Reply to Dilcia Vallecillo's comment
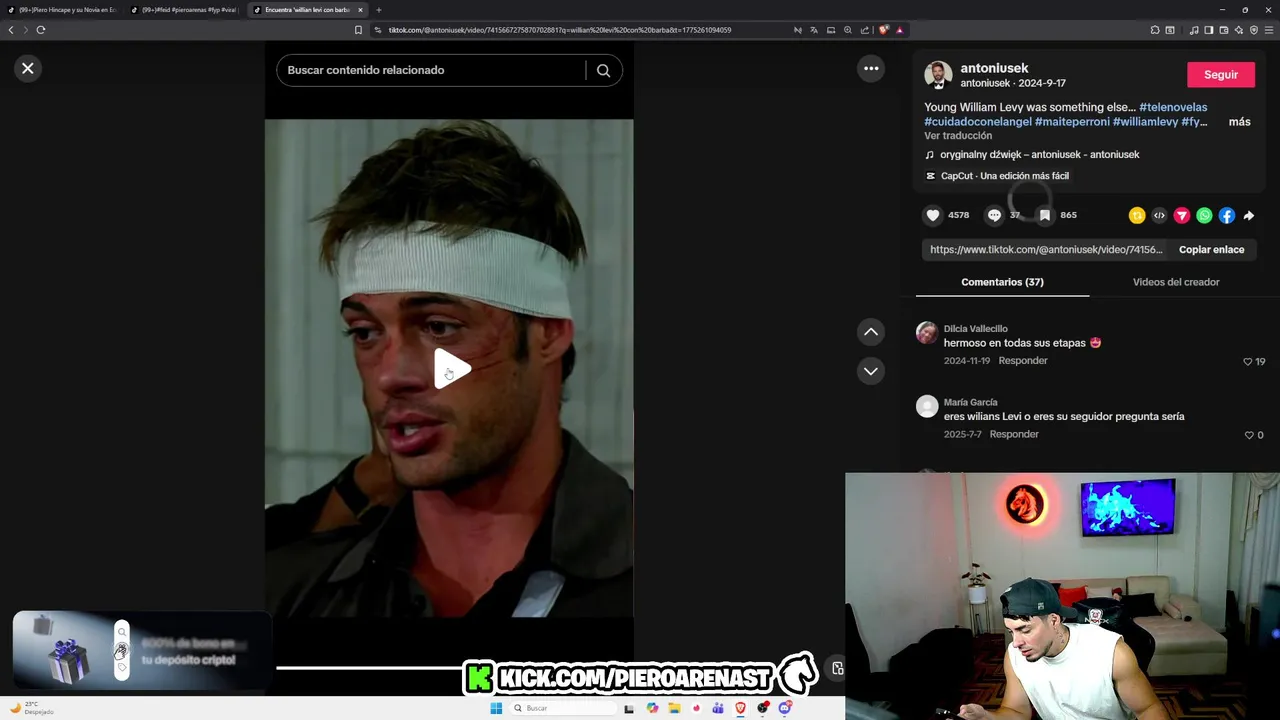 (1023, 361)
